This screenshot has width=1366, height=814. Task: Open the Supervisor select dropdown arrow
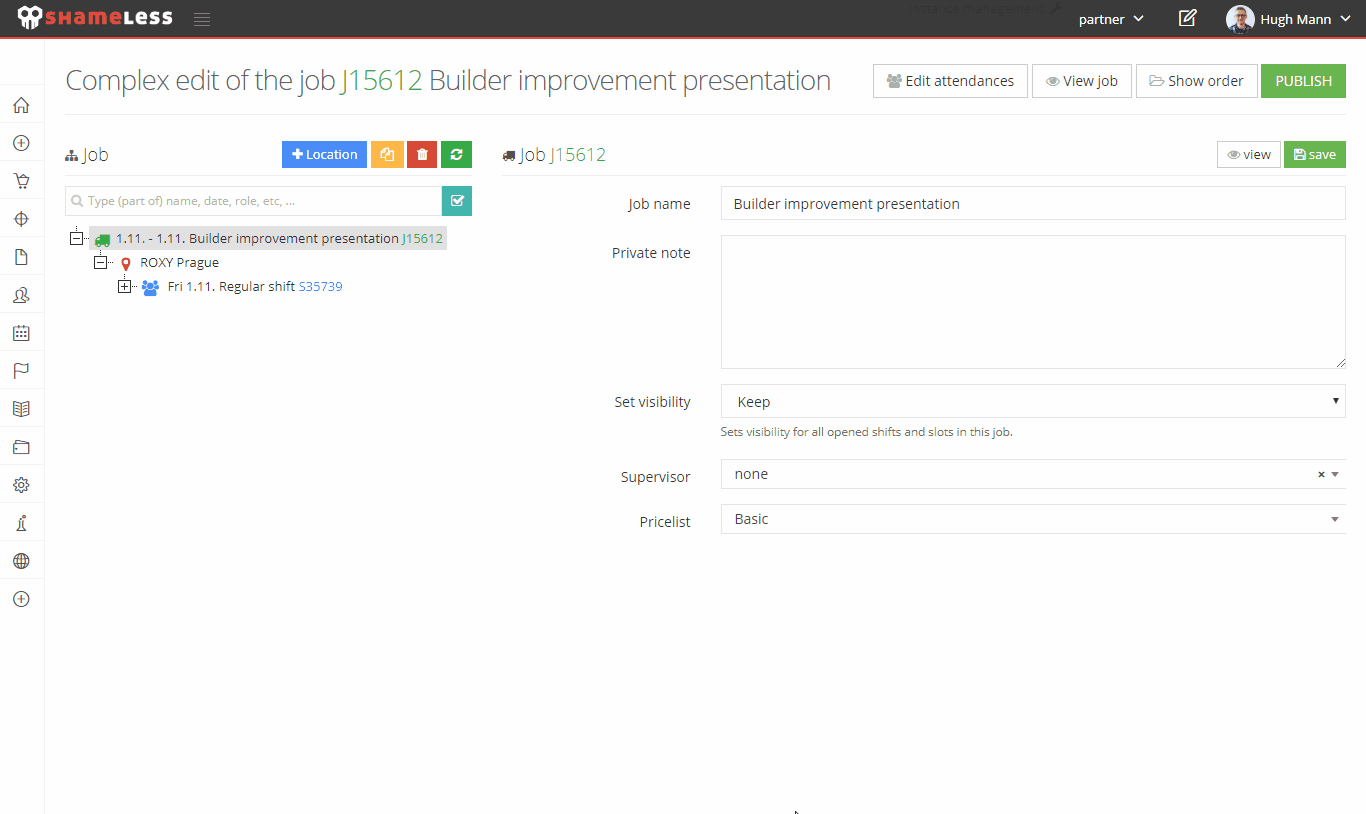tap(1335, 475)
